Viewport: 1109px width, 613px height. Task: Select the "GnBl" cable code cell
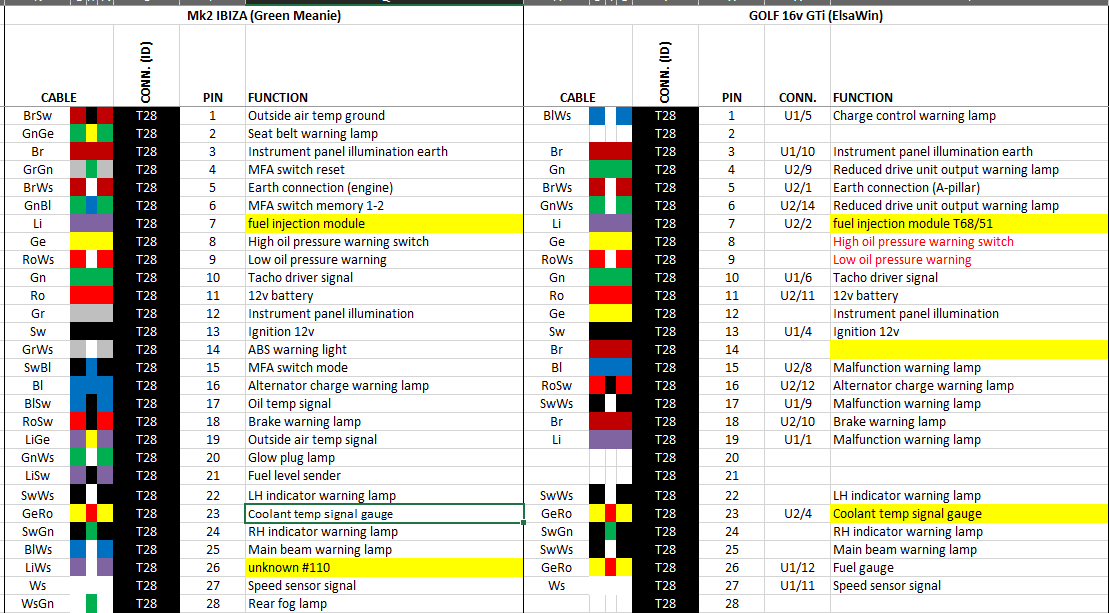click(37, 206)
